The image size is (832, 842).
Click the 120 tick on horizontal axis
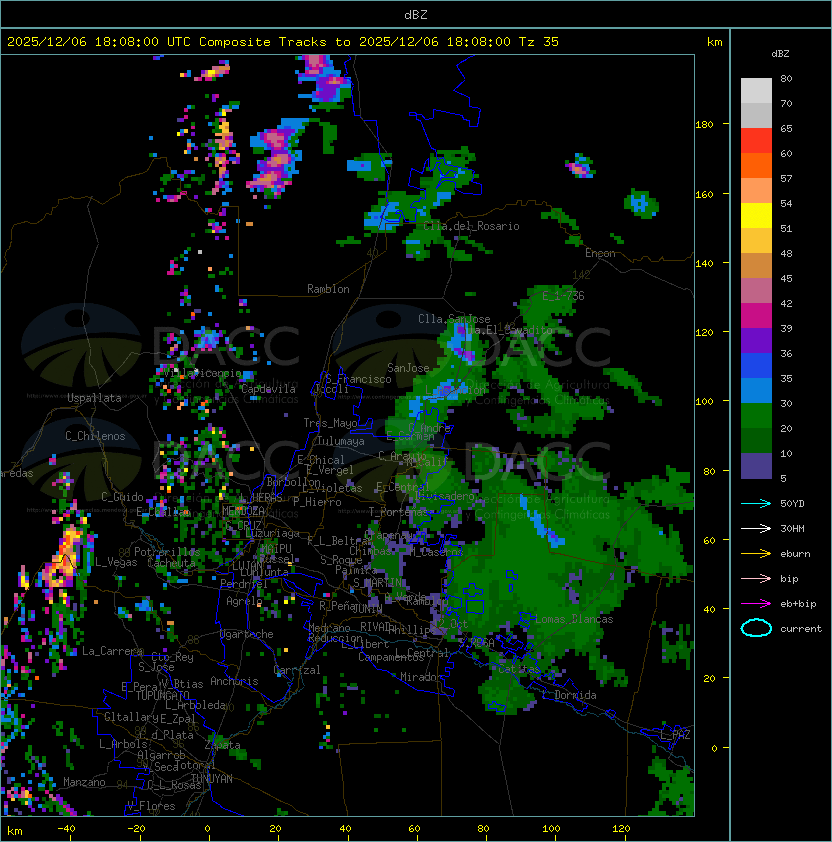click(x=621, y=829)
